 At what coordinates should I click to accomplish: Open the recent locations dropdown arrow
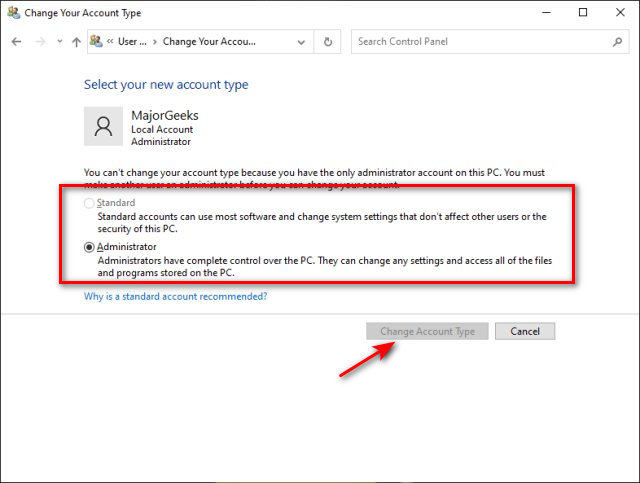click(60, 42)
